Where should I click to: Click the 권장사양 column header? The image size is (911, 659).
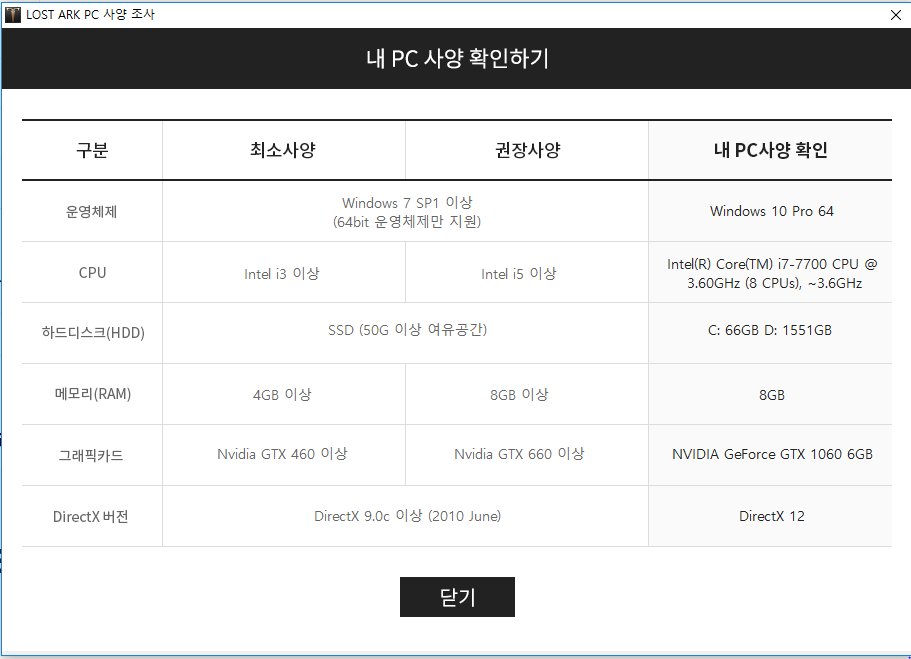pos(527,151)
